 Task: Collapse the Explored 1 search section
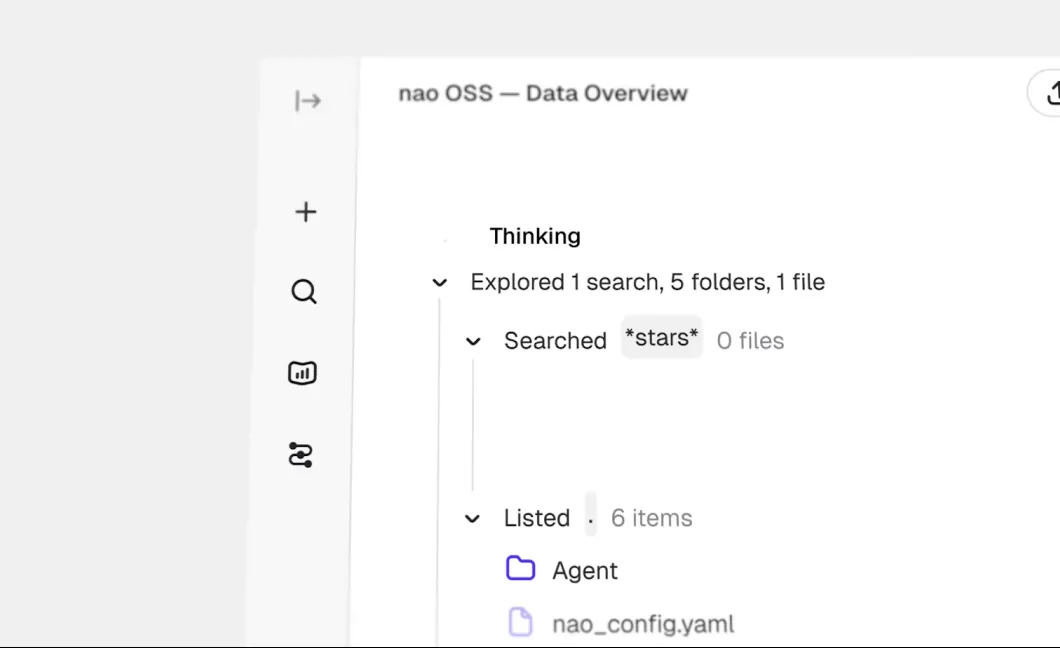point(439,282)
